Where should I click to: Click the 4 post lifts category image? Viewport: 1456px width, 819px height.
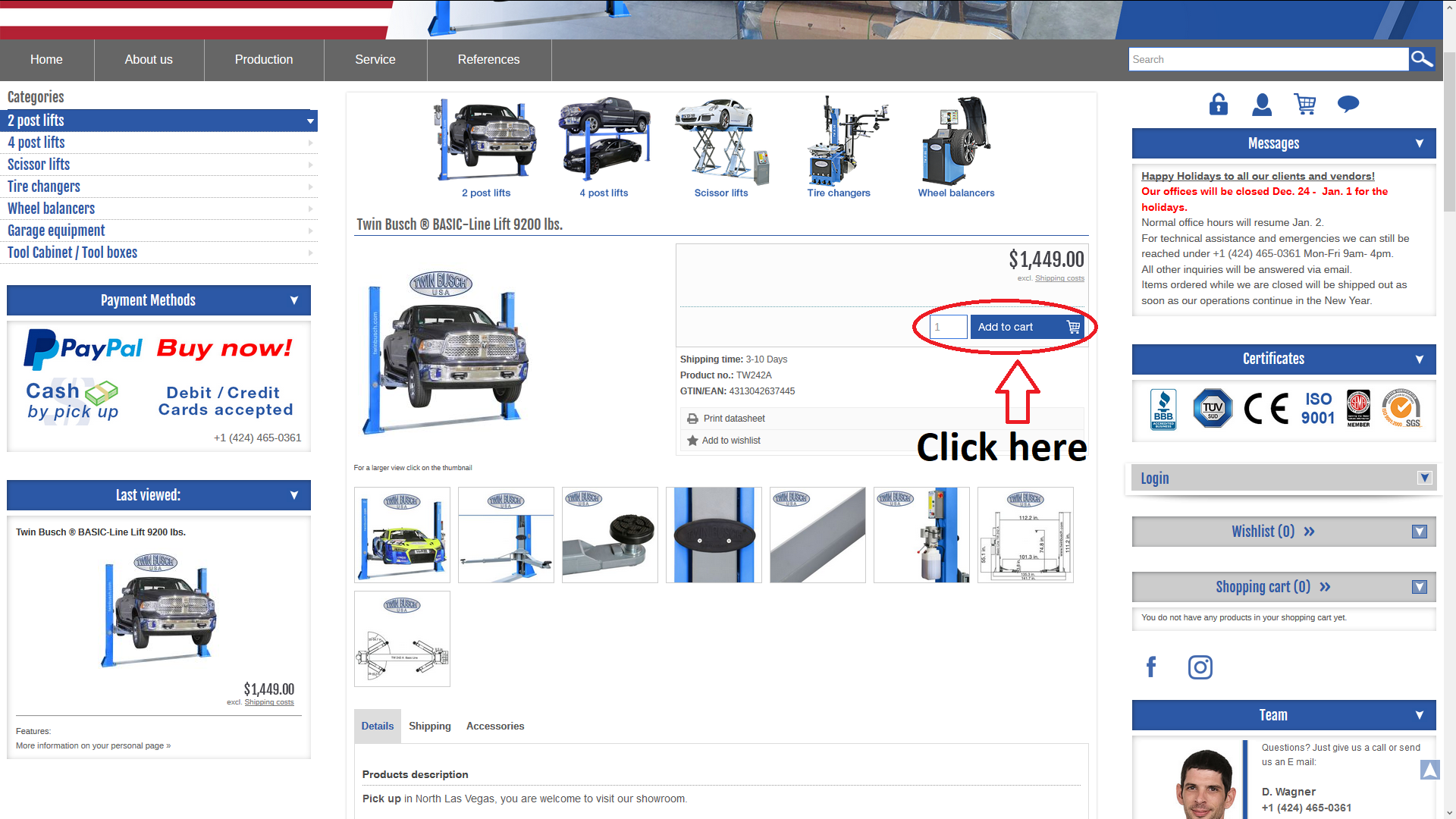click(604, 140)
